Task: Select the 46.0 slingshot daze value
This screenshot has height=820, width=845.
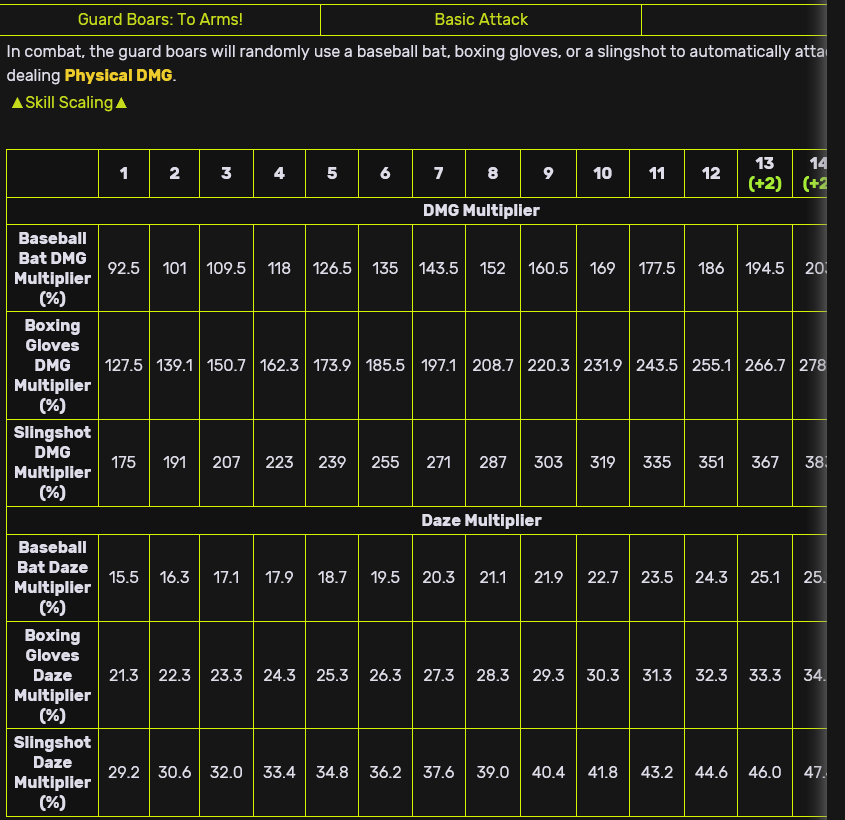Action: pos(765,773)
